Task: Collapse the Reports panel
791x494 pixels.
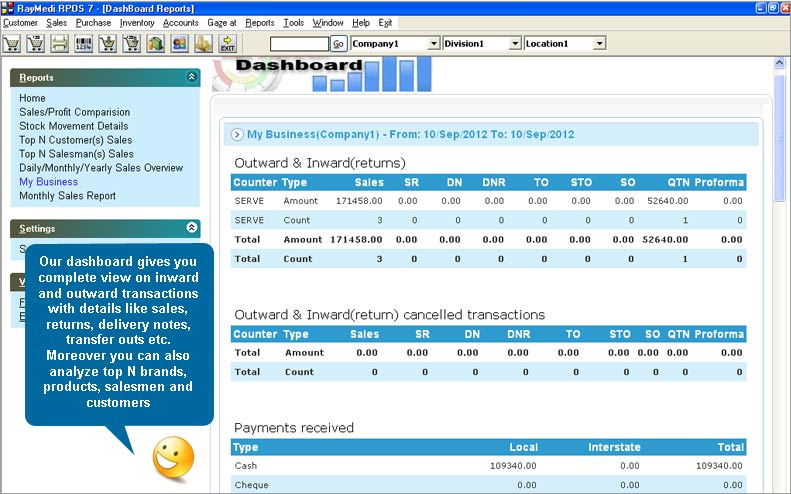Action: [x=192, y=77]
